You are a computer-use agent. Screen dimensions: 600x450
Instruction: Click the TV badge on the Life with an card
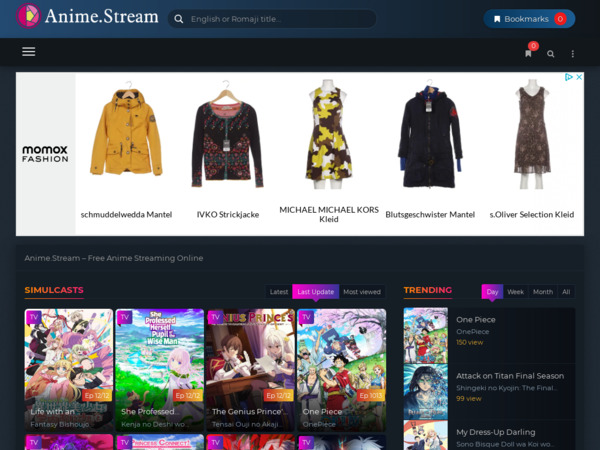click(x=34, y=317)
